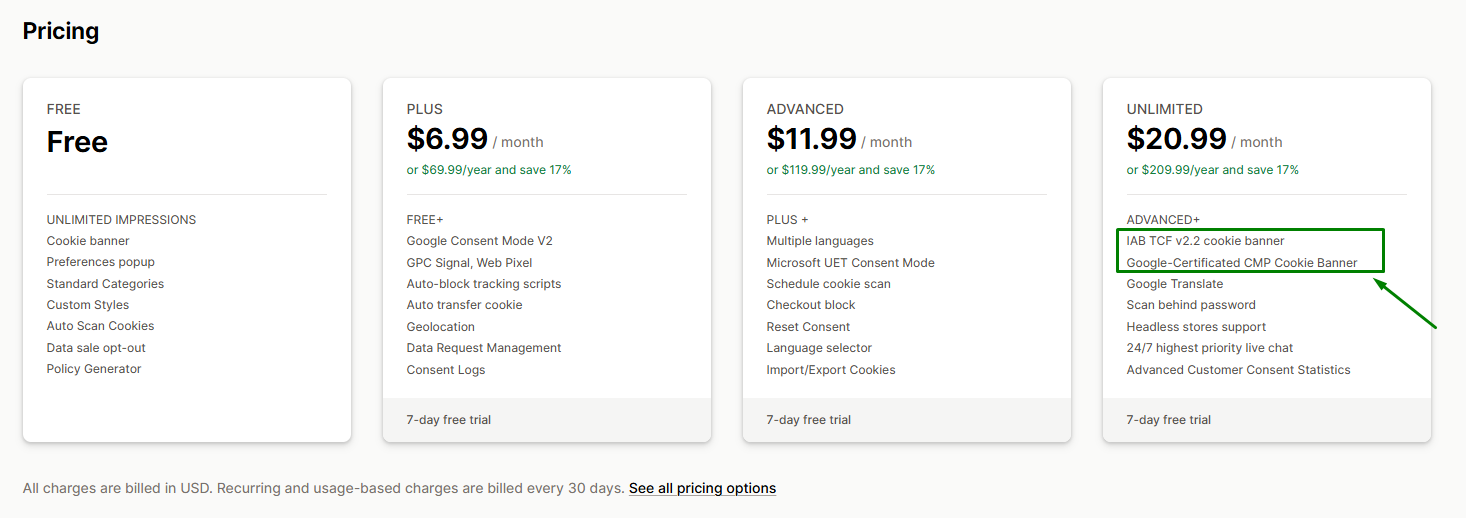Click the Policy Generator feature in Free plan
The height and width of the screenshot is (518, 1466).
point(94,369)
